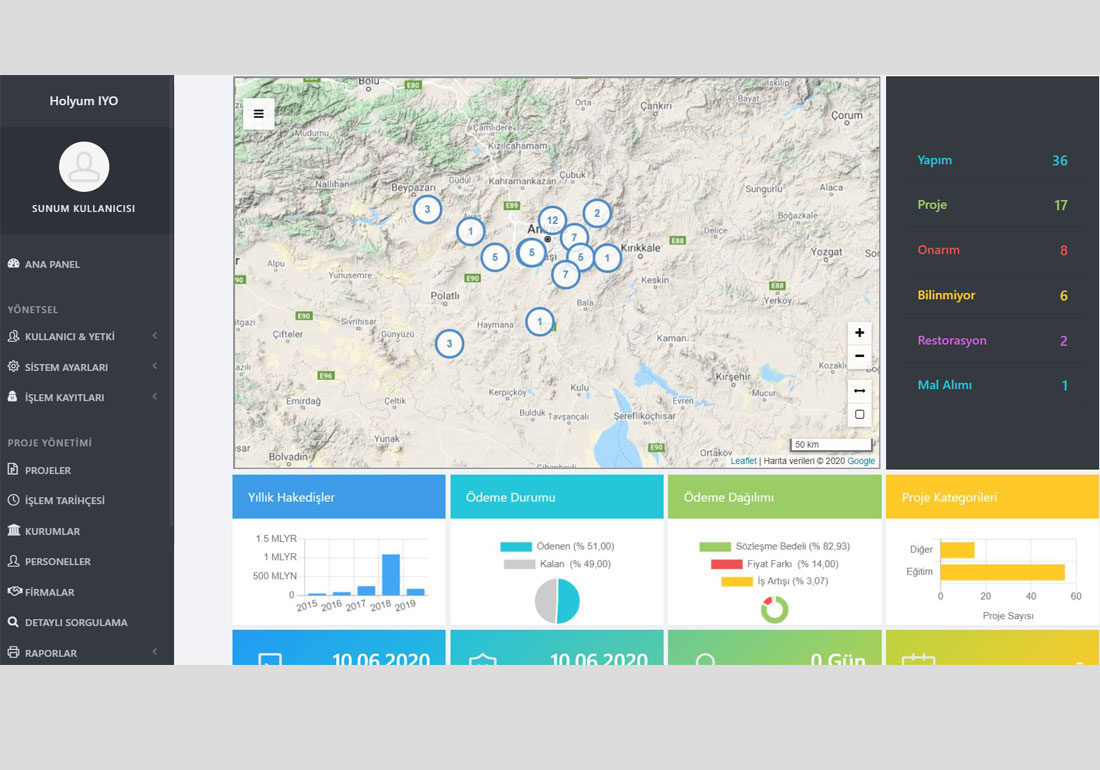Image resolution: width=1100 pixels, height=770 pixels.
Task: Click the cluster 1 near Haymana
Action: point(539,322)
